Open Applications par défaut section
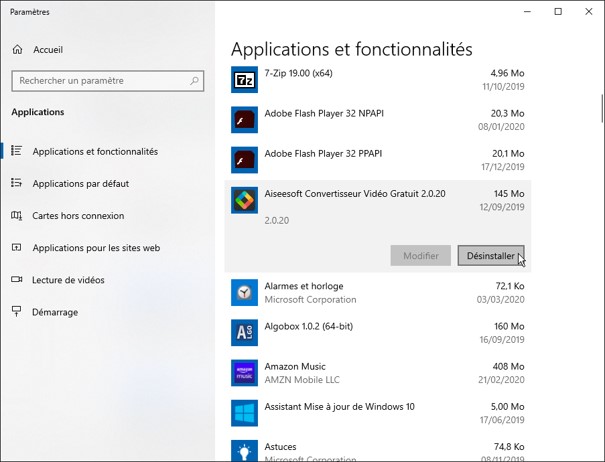Screen dimensions: 605x462 click(80, 184)
